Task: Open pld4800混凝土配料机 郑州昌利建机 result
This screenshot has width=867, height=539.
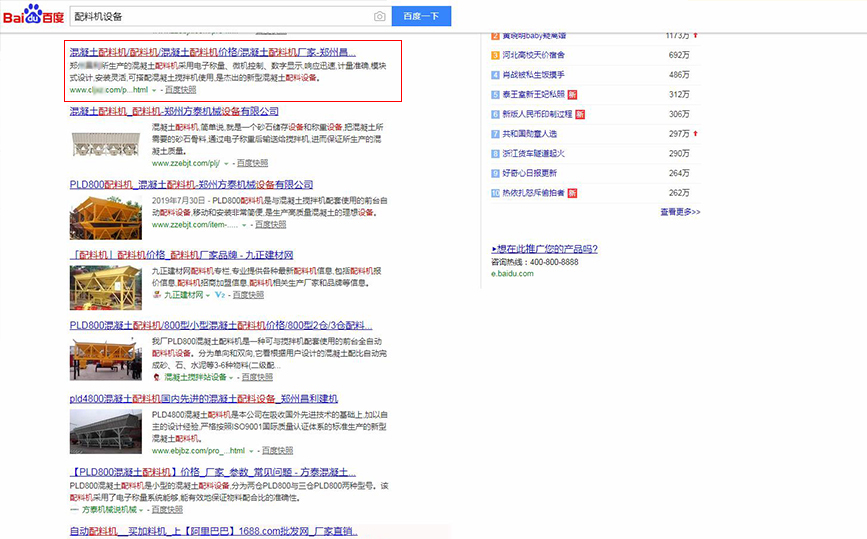Action: [203, 399]
